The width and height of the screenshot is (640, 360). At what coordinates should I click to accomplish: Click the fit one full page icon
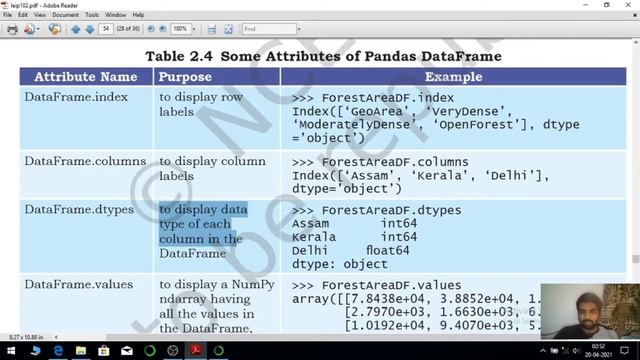point(228,29)
